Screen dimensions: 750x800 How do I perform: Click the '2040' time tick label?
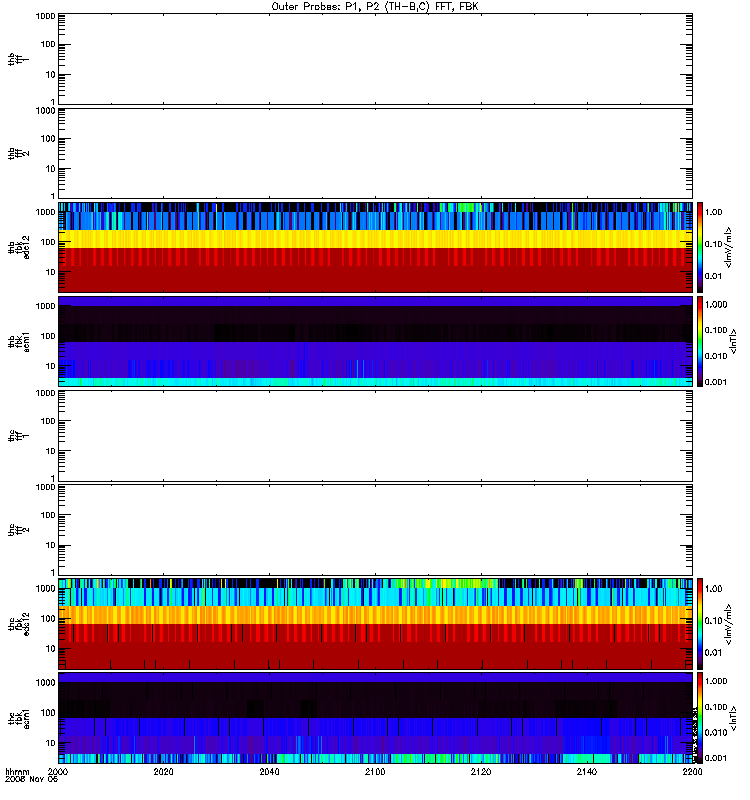pyautogui.click(x=269, y=772)
